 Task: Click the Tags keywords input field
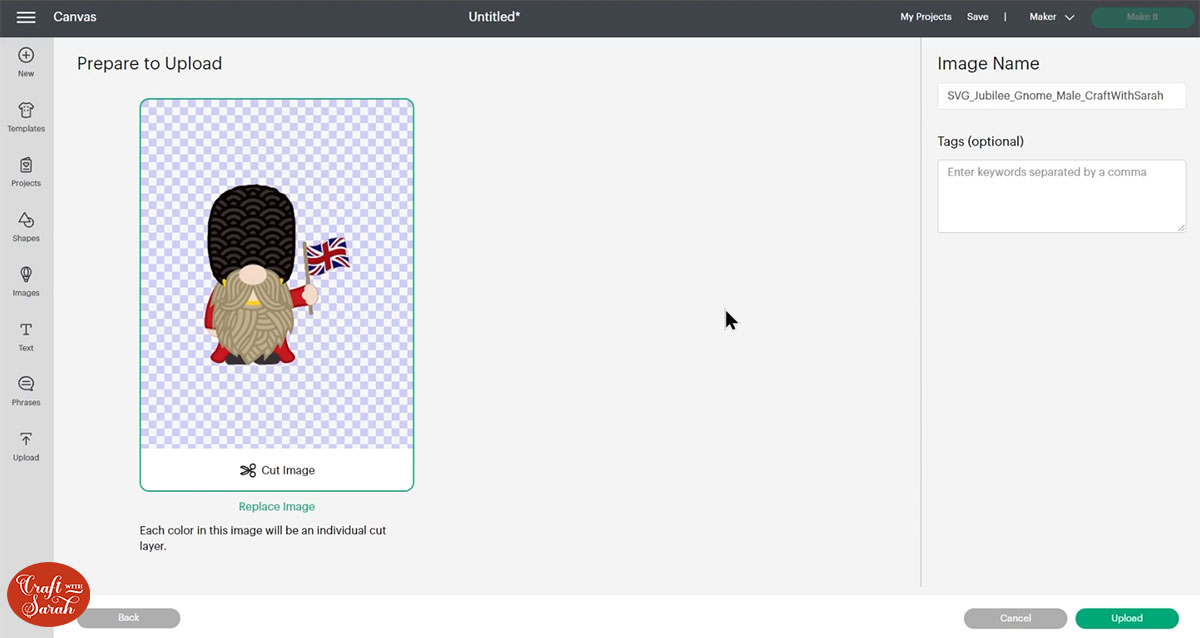(1061, 195)
